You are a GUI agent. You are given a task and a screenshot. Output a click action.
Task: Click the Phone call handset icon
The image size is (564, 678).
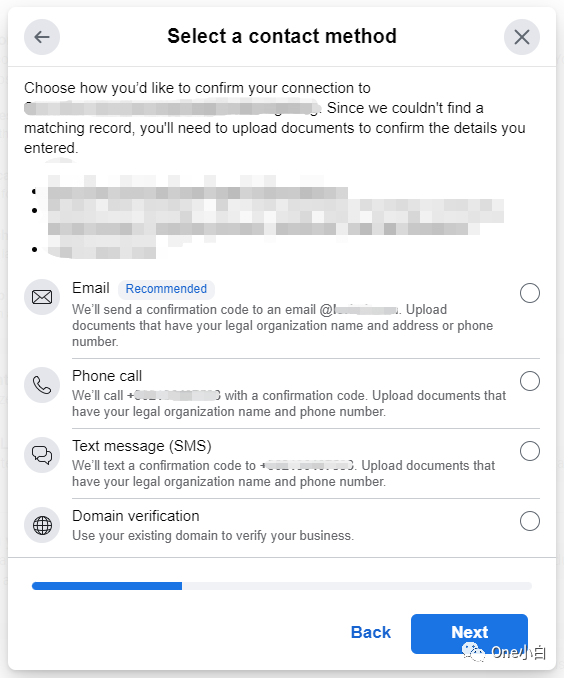[x=42, y=385]
